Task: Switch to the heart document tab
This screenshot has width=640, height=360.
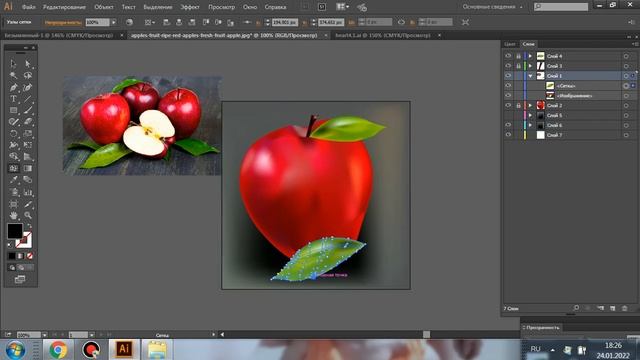Action: click(382, 36)
